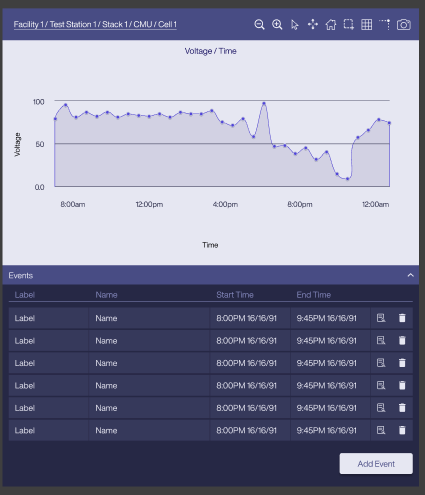425x495 pixels.
Task: Open edit details icon in first event row
Action: pyautogui.click(x=381, y=318)
